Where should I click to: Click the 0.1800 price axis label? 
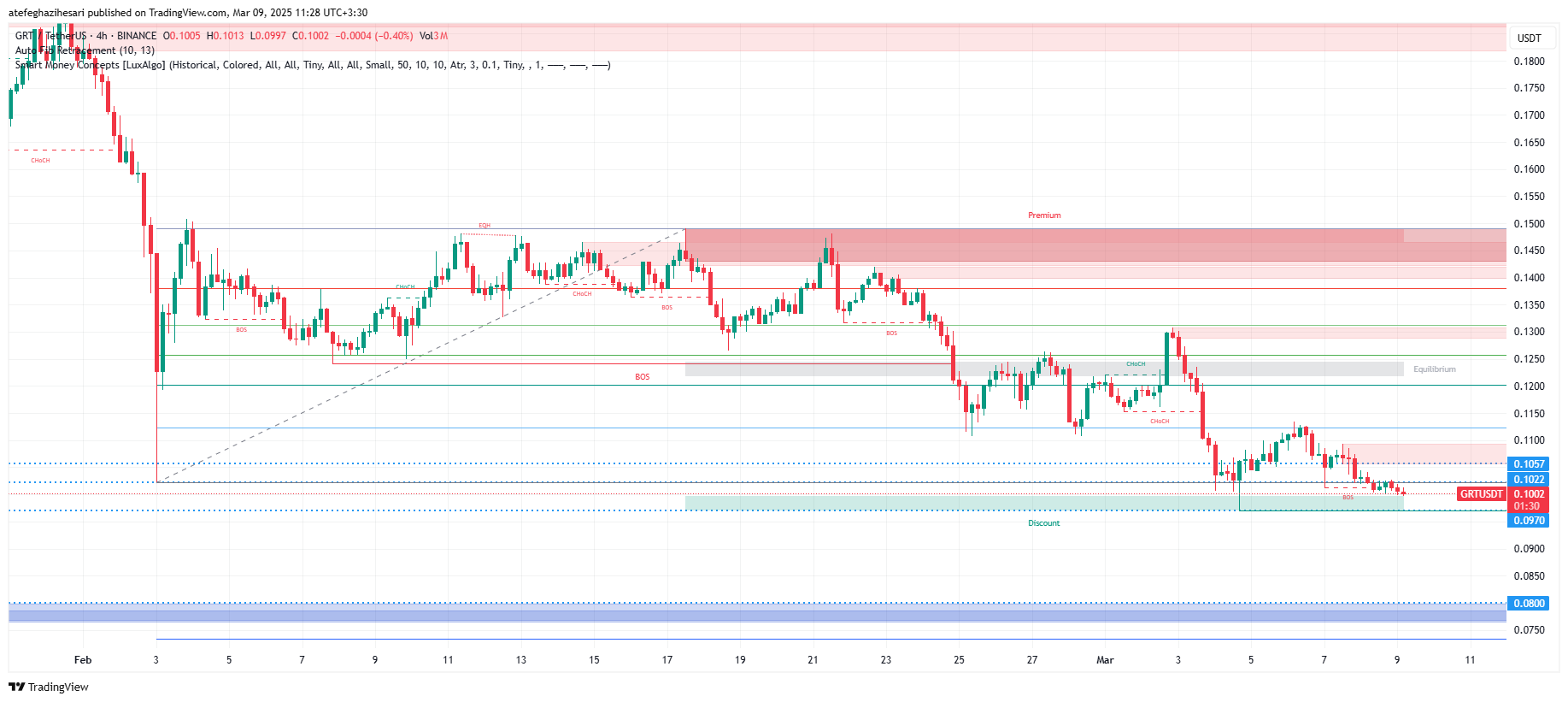point(1530,62)
